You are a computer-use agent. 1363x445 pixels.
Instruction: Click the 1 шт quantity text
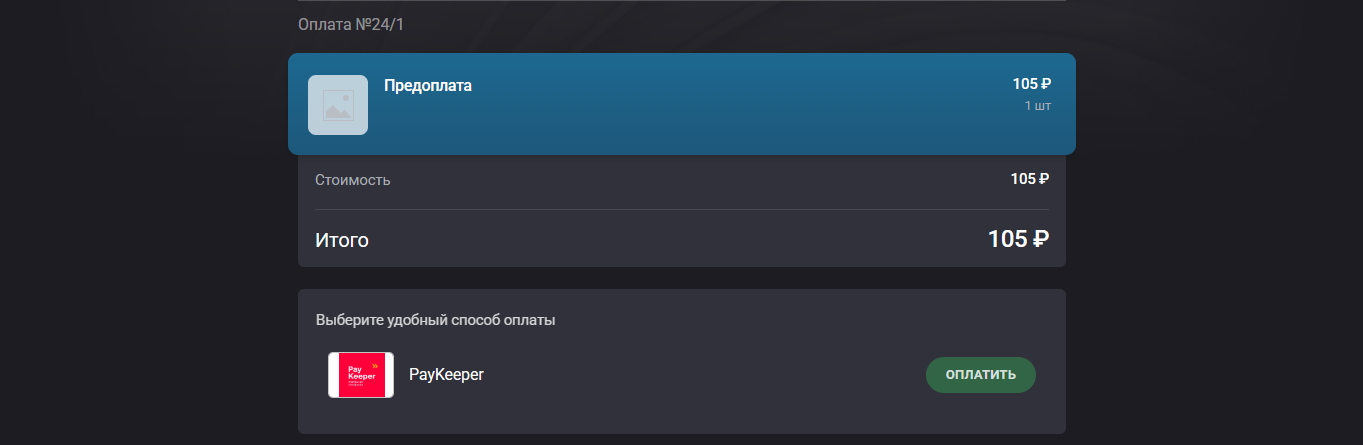tap(1037, 105)
